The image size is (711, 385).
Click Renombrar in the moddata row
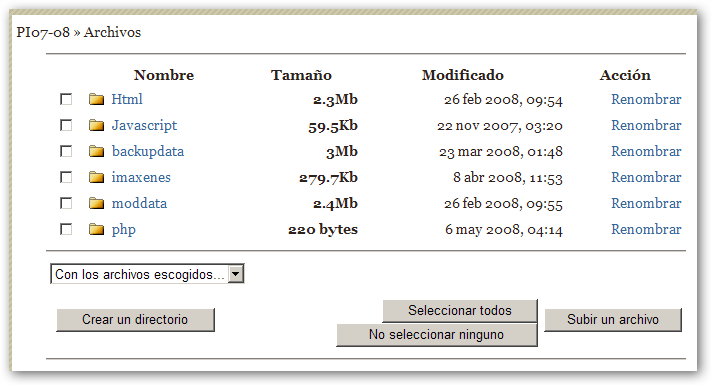[646, 203]
